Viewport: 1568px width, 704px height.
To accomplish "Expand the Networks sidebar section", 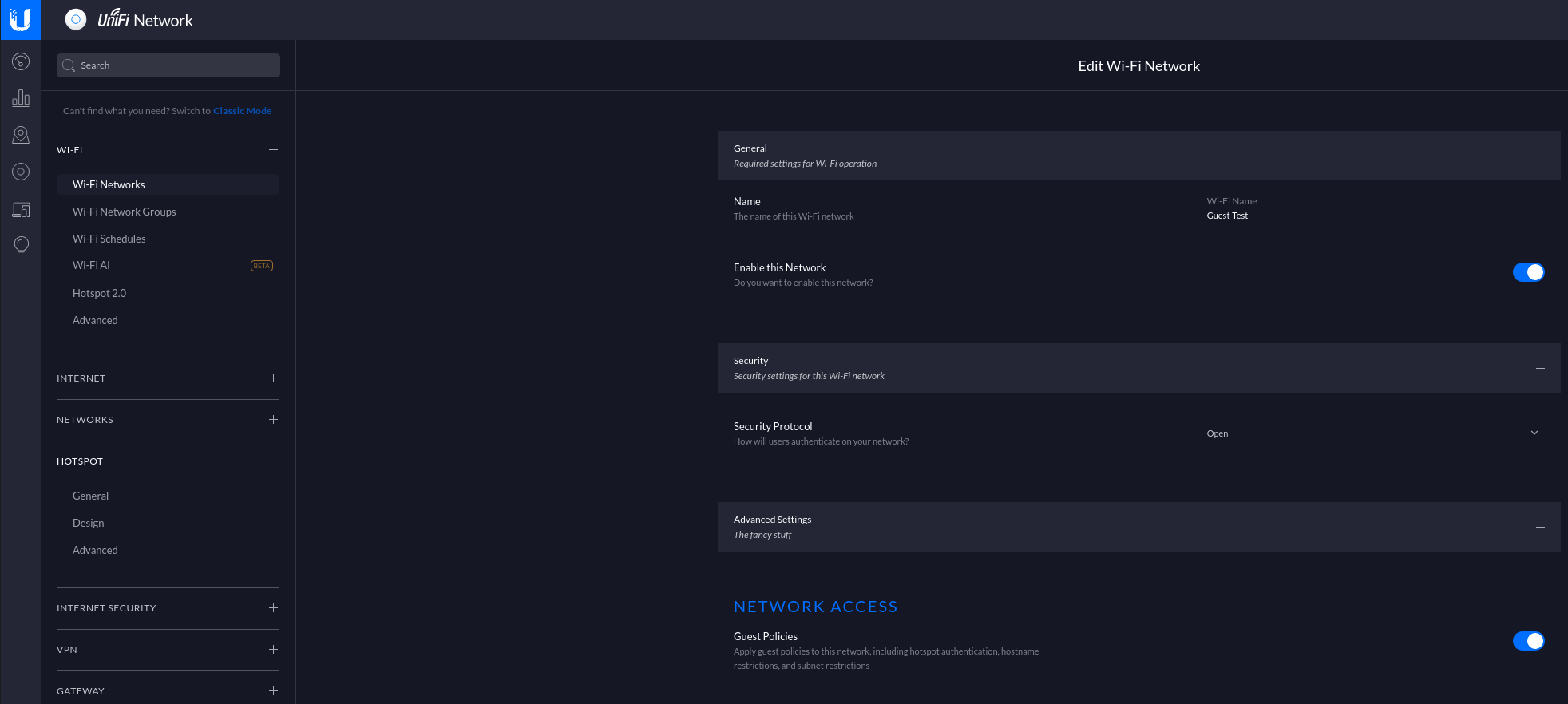I will [x=273, y=420].
